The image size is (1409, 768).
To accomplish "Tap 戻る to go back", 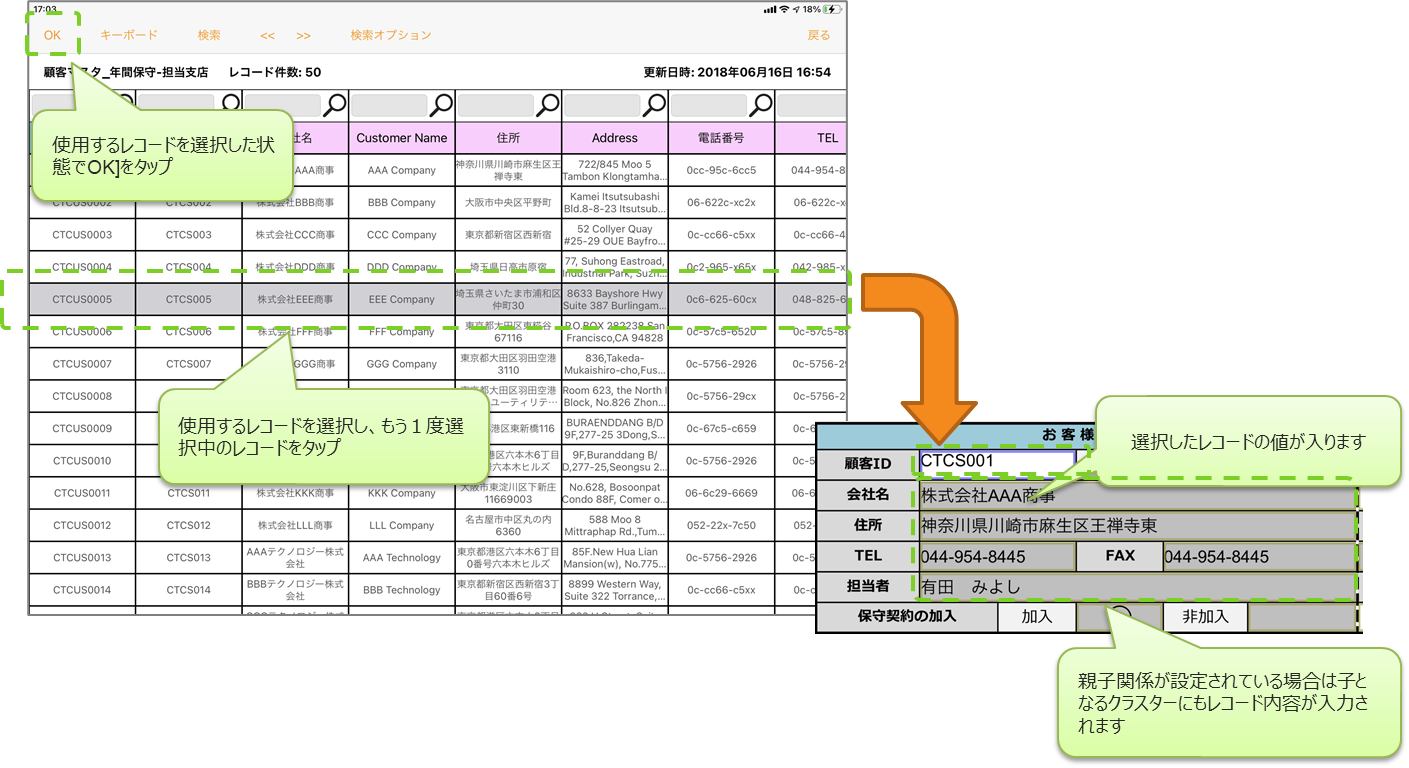I will coord(818,36).
